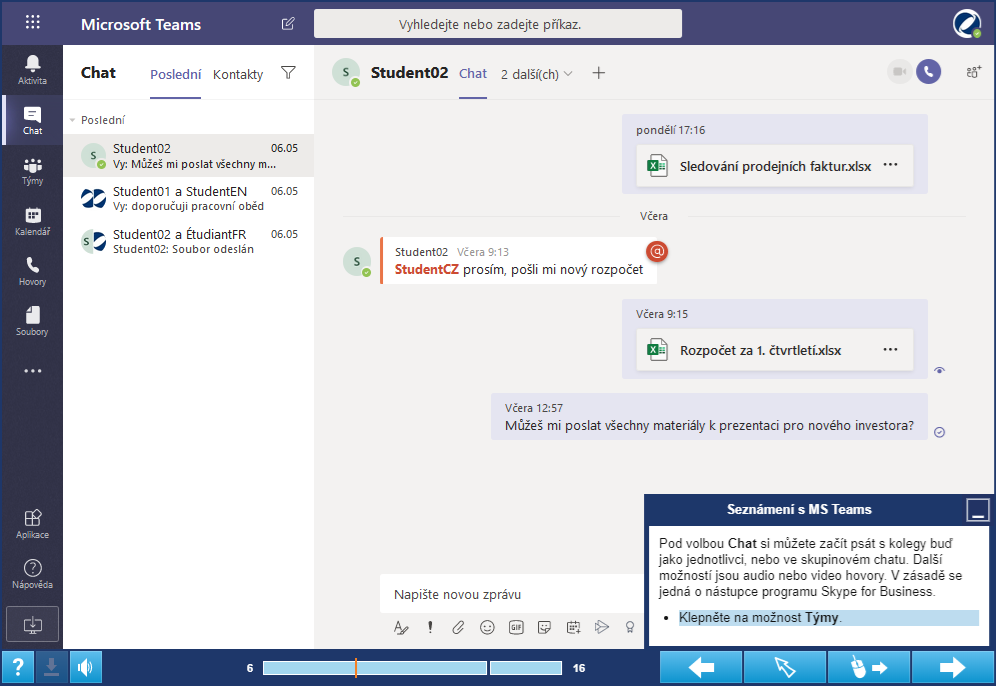Go to next tutorial step
The width and height of the screenshot is (996, 686).
coord(952,668)
